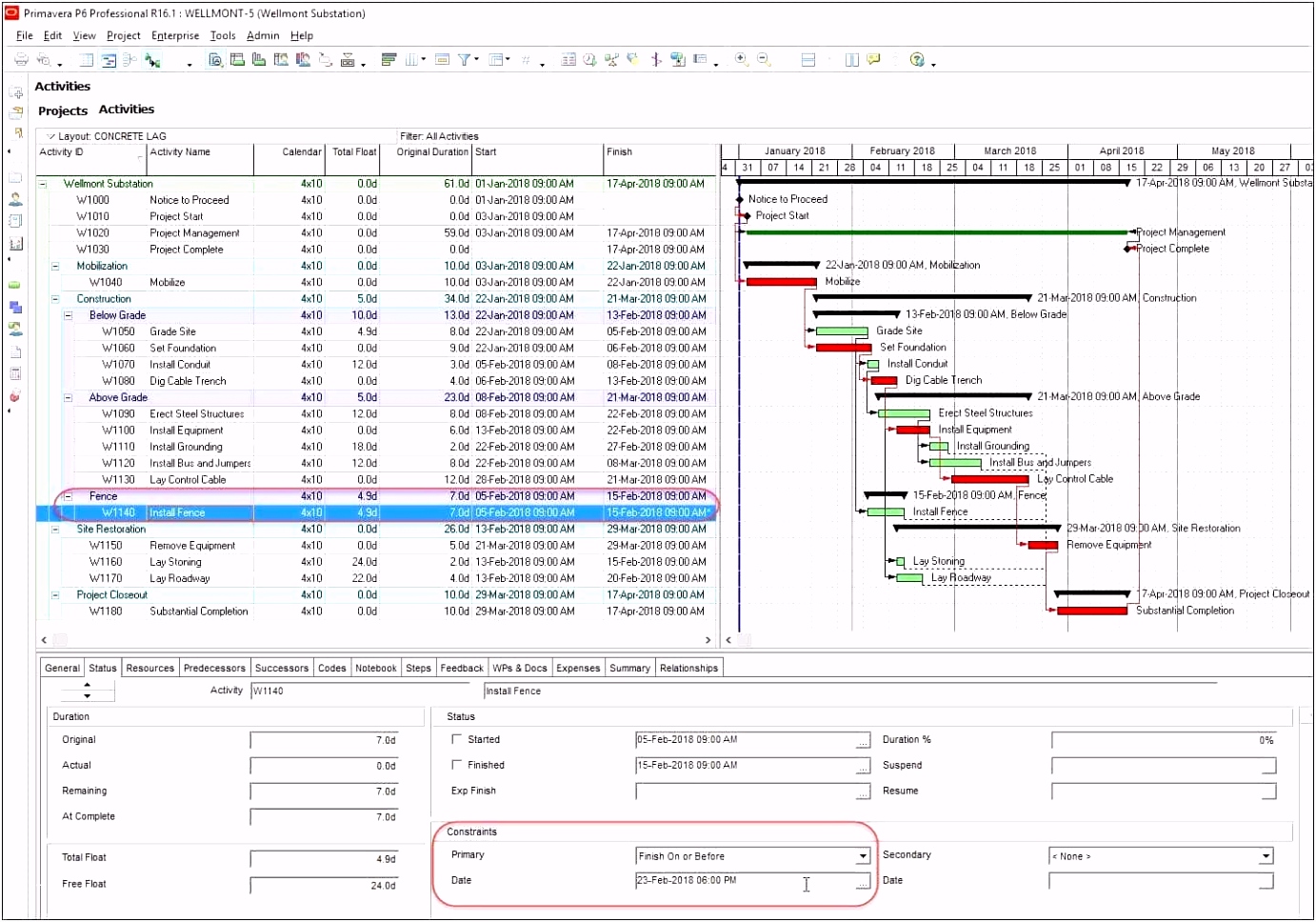Switch to the Predecessors tab

tap(214, 669)
